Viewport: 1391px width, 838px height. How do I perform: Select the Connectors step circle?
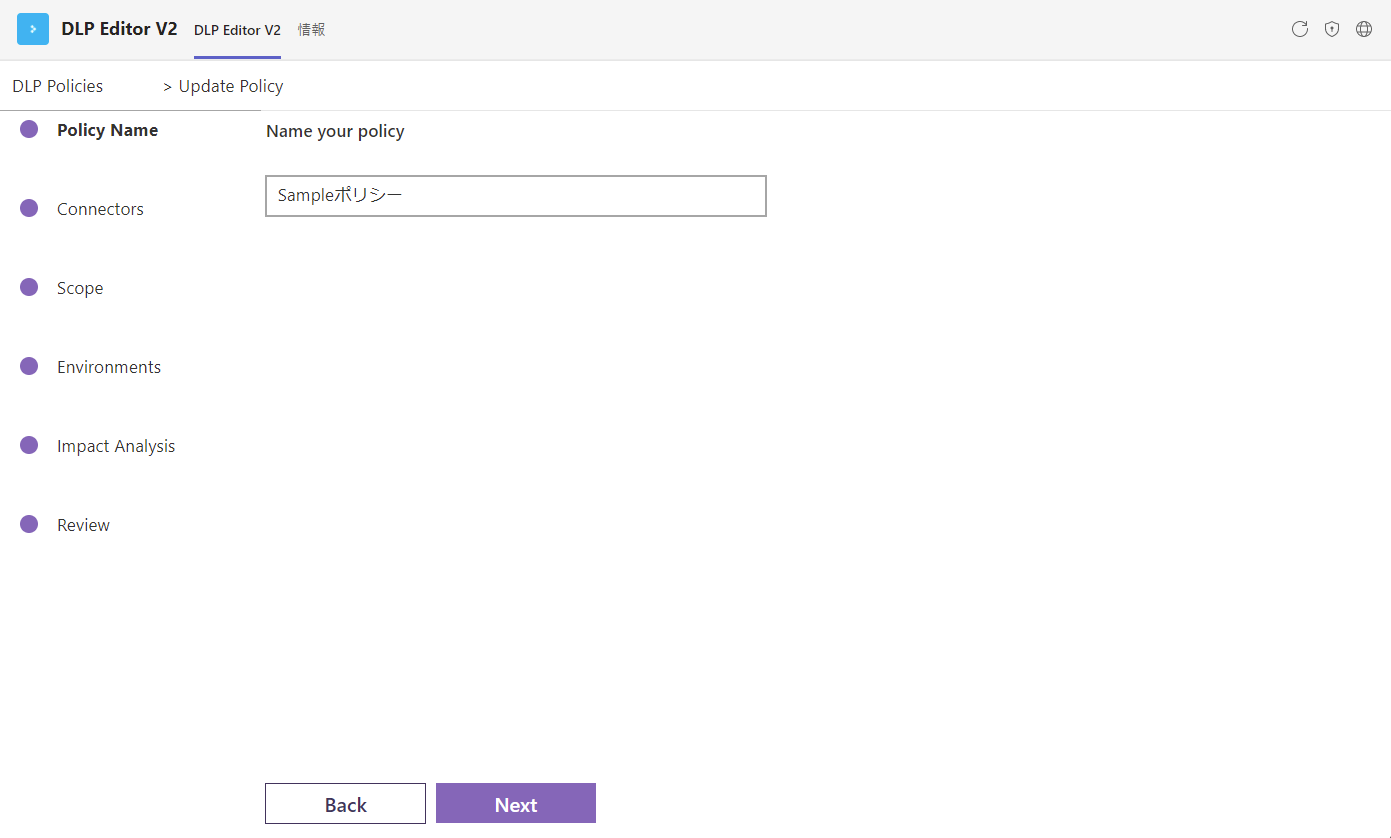click(29, 208)
